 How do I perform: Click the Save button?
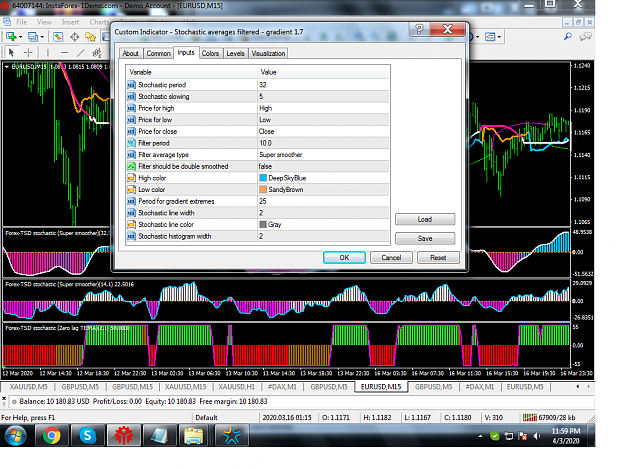425,238
